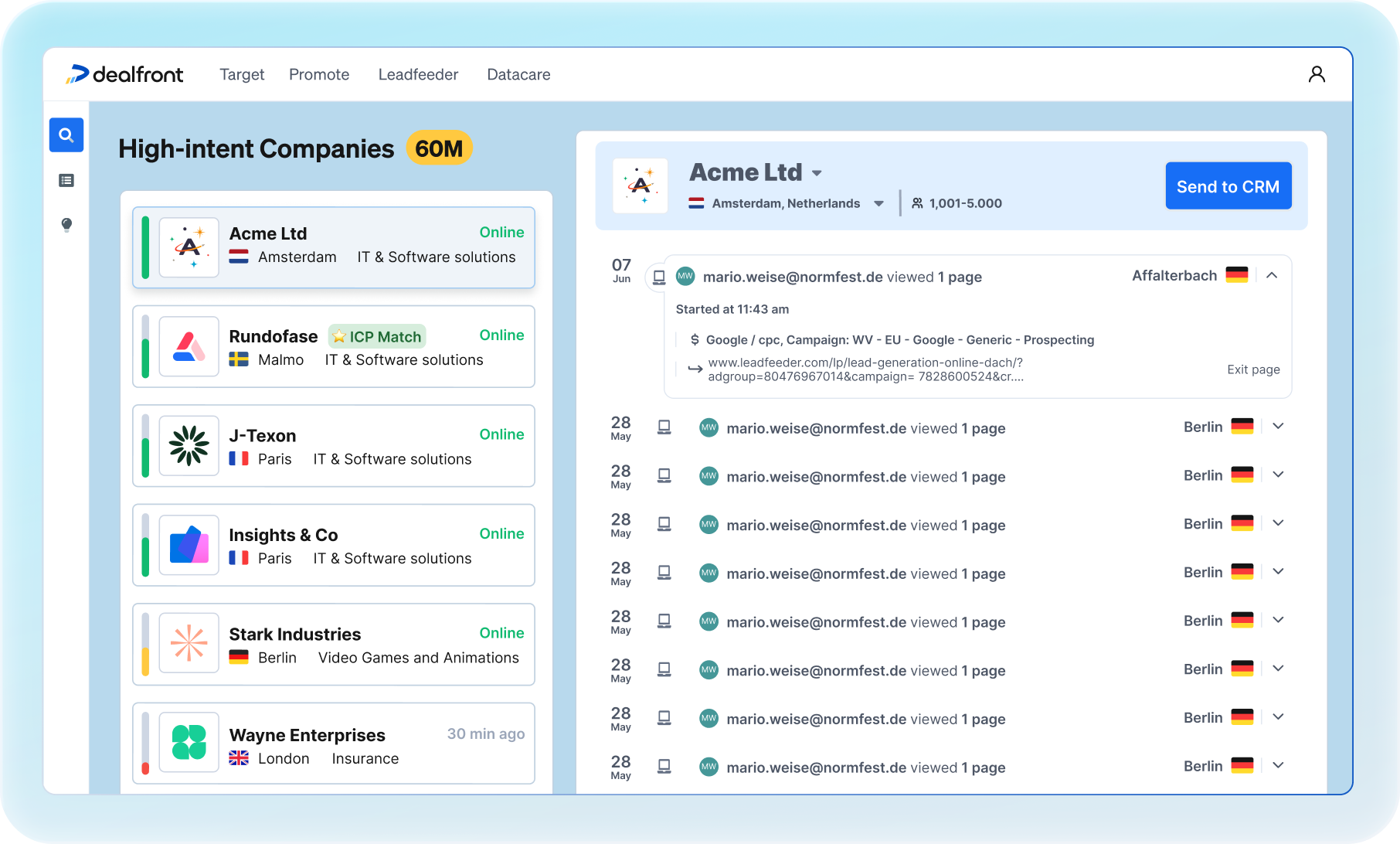Click the "Started at 11:43 am" text

[732, 309]
